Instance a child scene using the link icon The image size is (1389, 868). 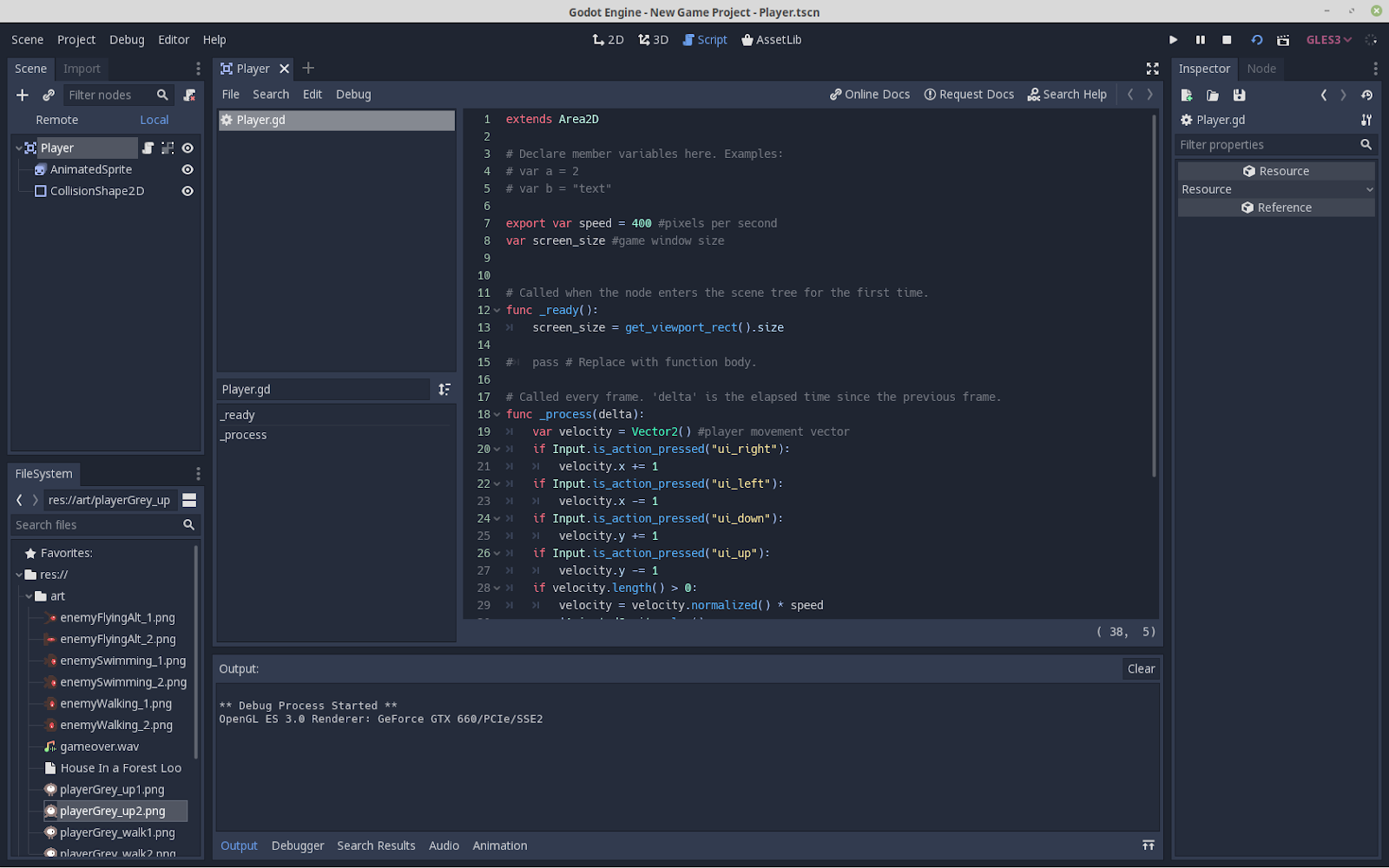click(x=49, y=95)
